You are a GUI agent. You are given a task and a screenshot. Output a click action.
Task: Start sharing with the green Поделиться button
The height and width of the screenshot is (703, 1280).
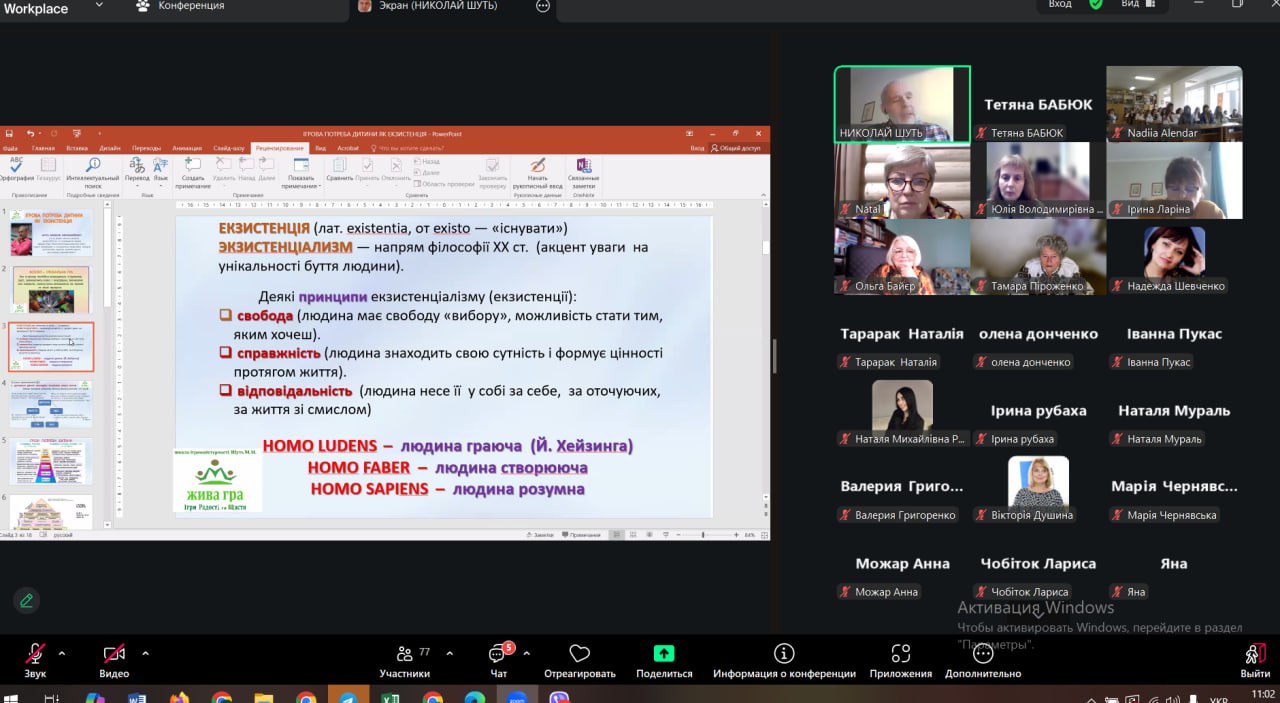pyautogui.click(x=664, y=655)
